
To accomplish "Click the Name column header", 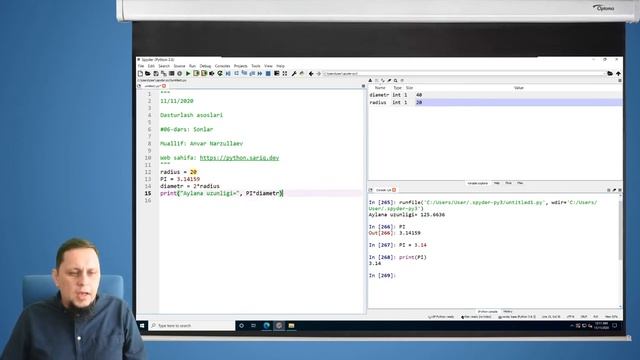I will pos(380,88).
